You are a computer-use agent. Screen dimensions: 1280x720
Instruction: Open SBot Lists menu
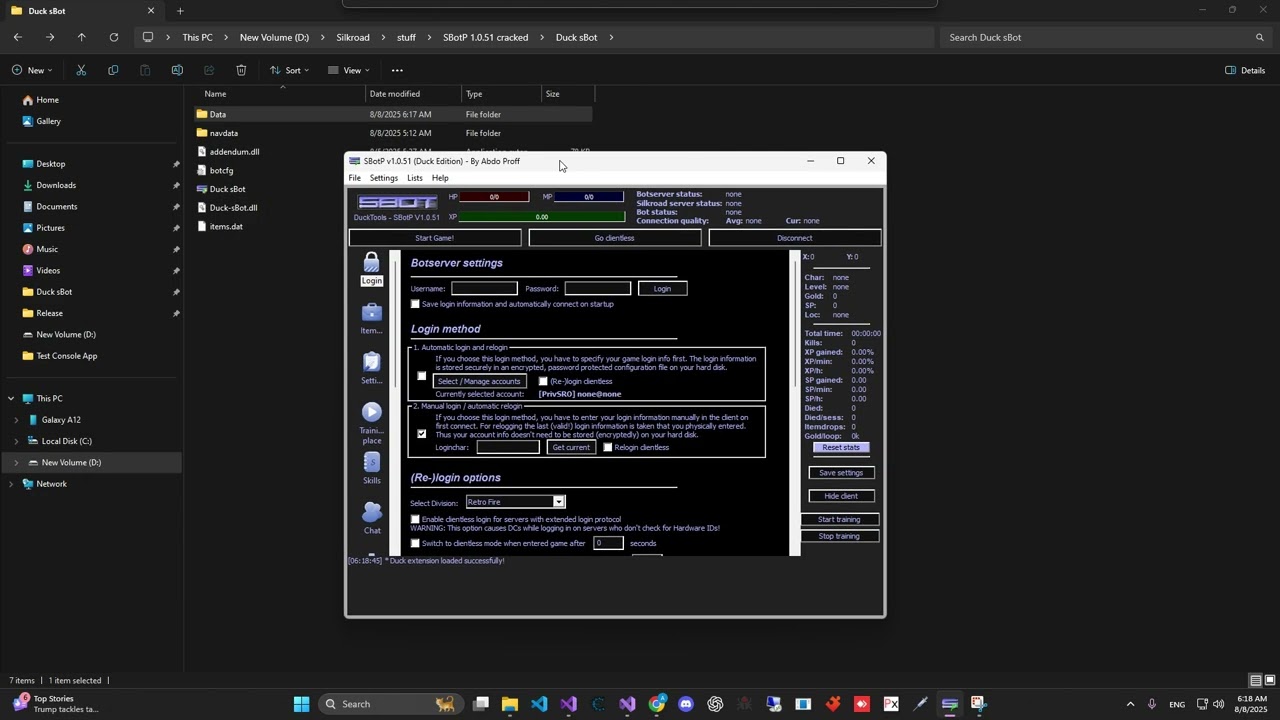click(414, 178)
